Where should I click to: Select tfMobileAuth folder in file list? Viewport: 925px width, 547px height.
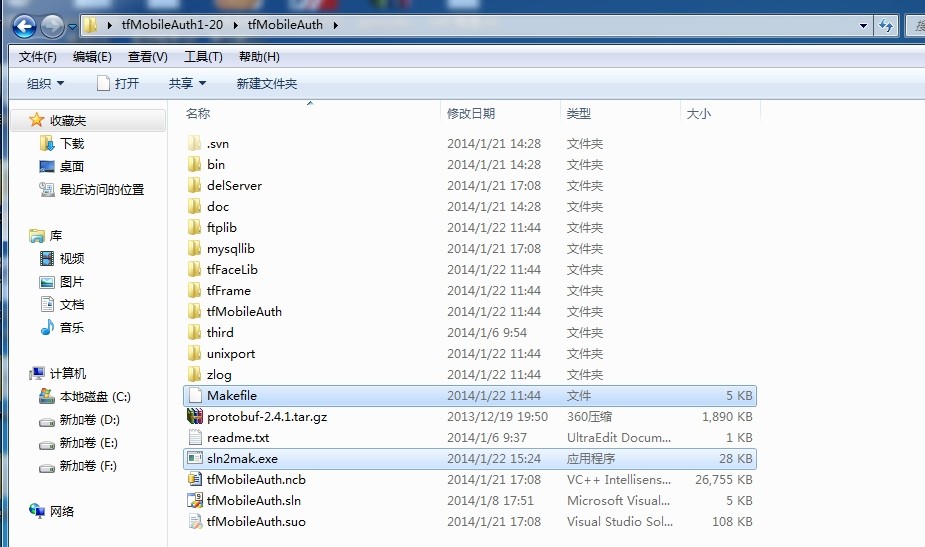pyautogui.click(x=235, y=312)
